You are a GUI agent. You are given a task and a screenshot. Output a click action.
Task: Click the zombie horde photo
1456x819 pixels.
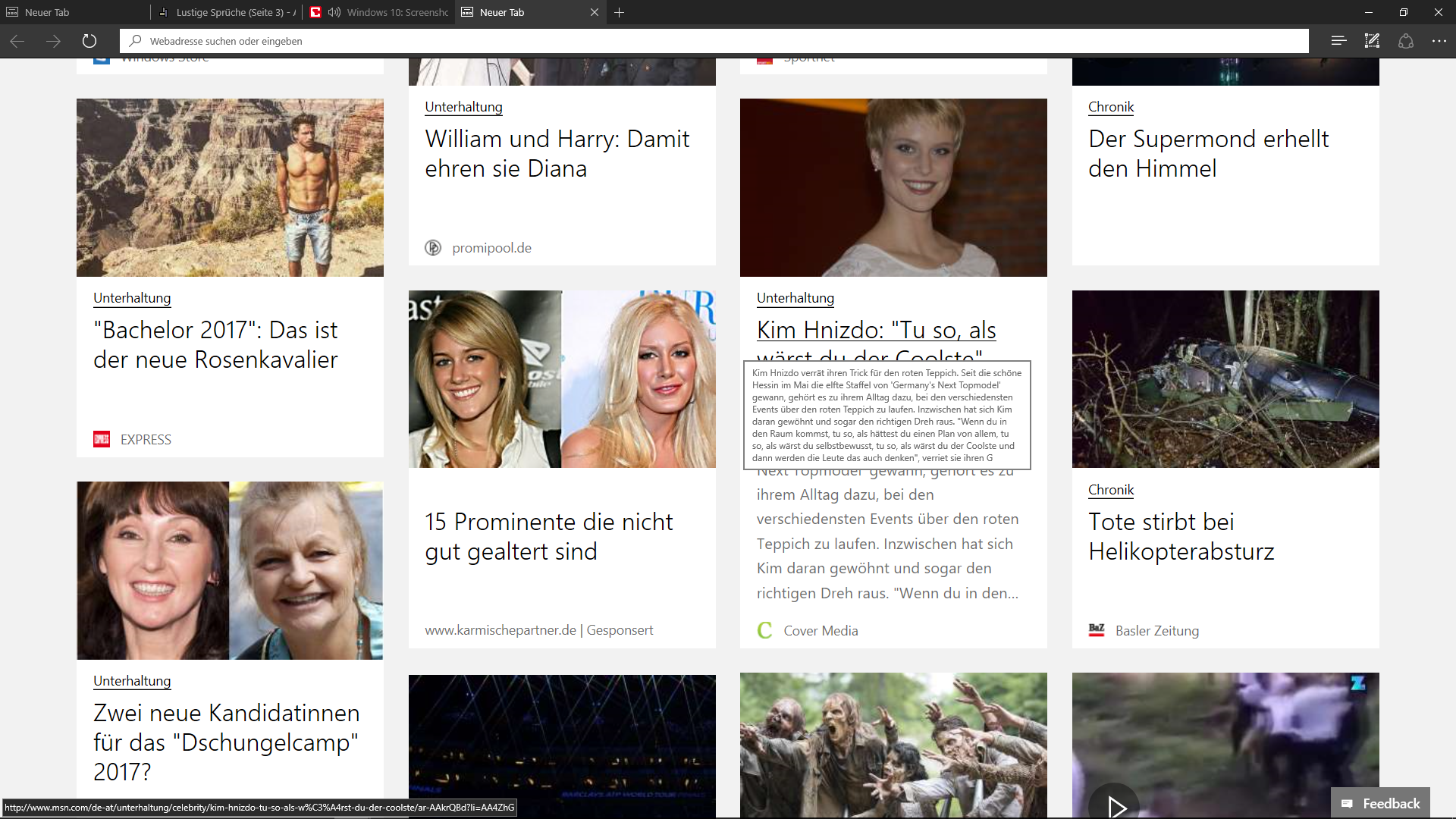pyautogui.click(x=893, y=745)
